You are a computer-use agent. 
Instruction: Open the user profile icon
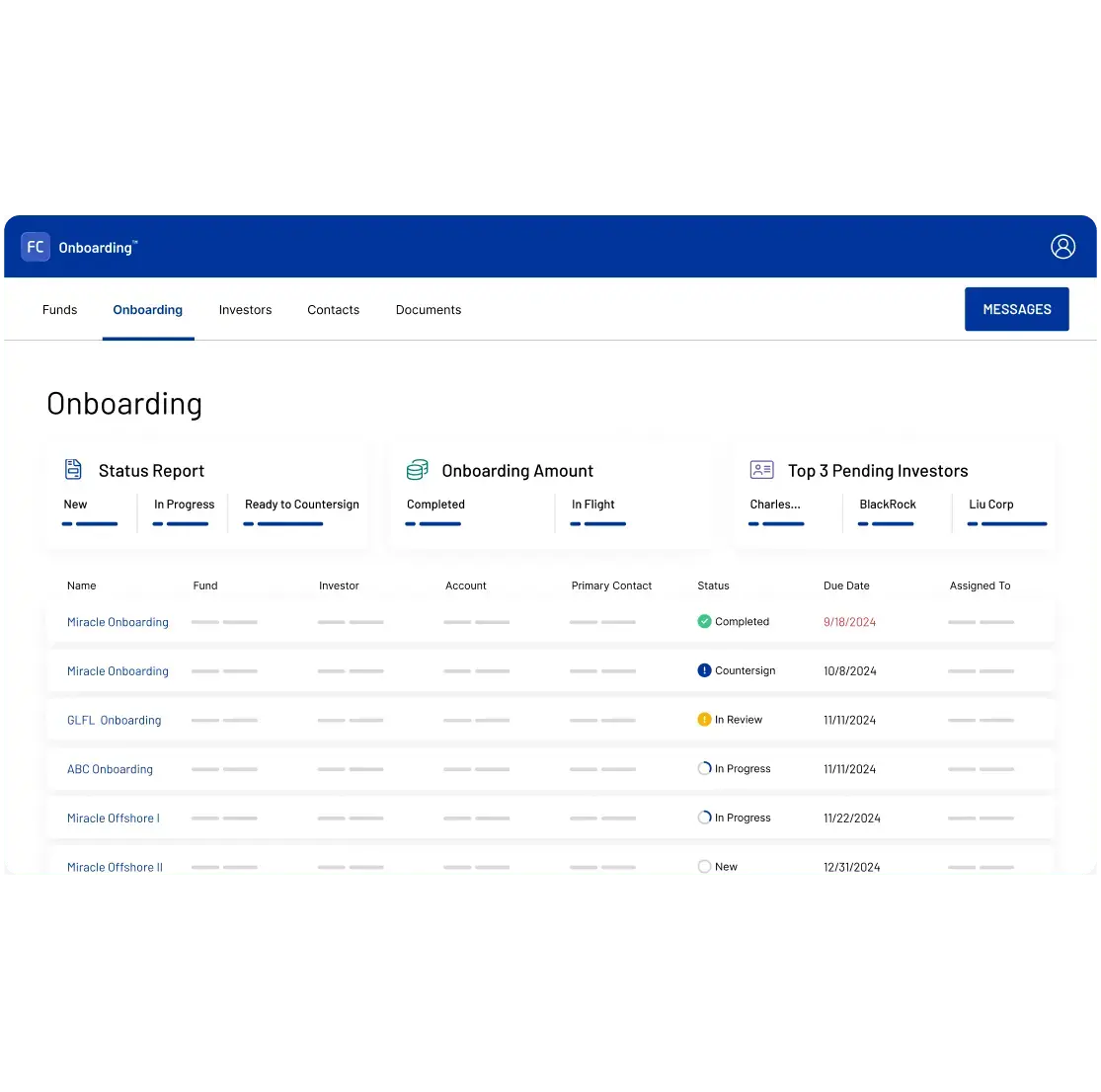[1062, 247]
